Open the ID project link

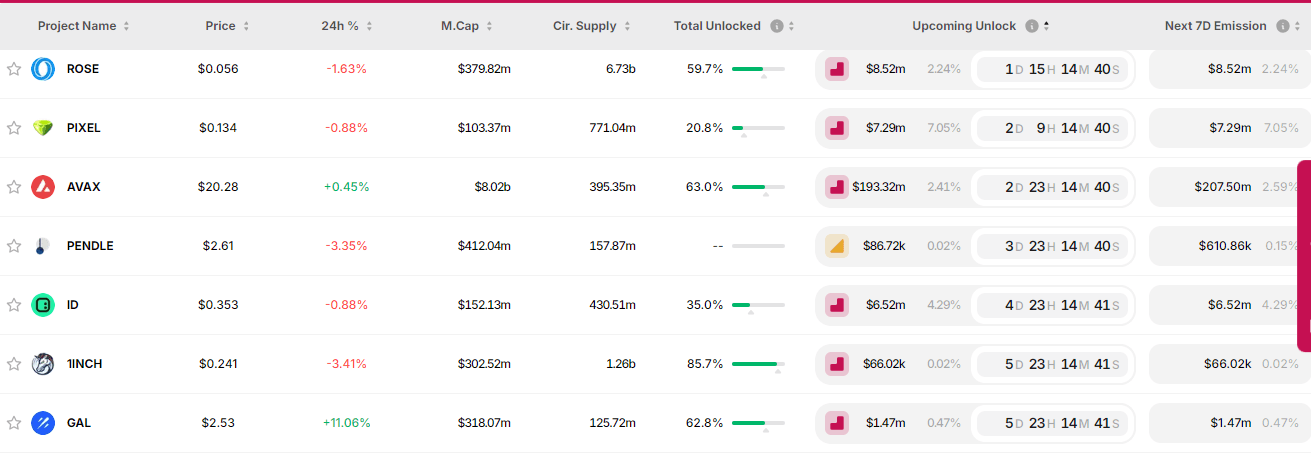pyautogui.click(x=73, y=305)
